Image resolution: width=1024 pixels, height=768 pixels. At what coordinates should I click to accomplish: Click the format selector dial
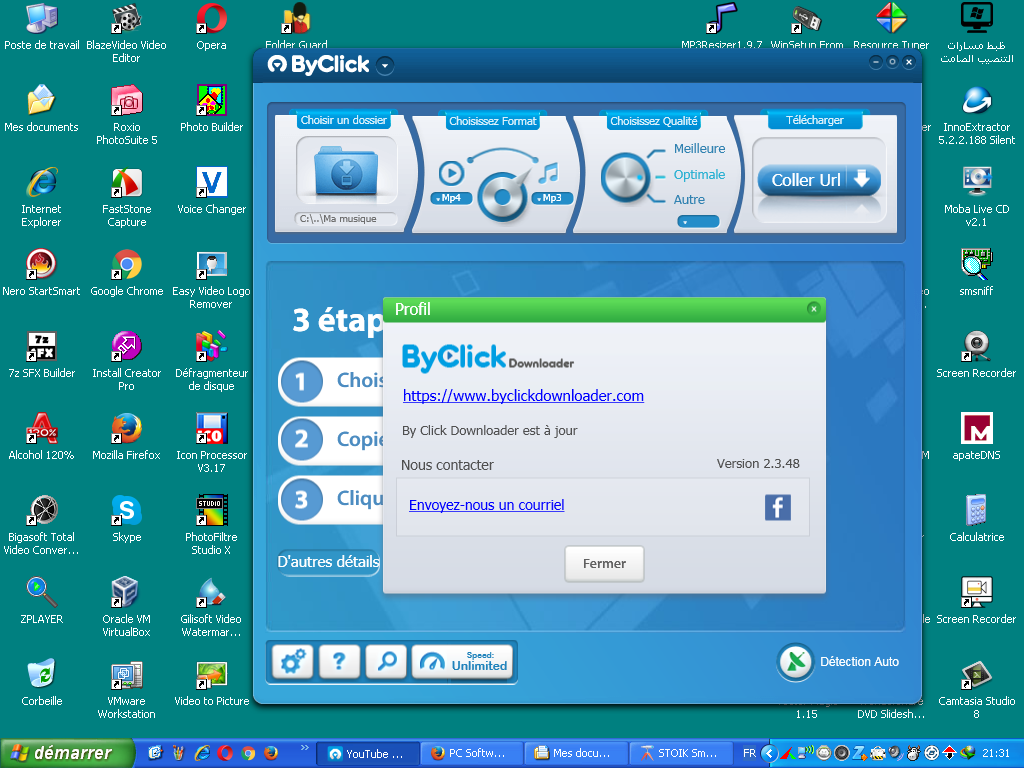point(502,197)
